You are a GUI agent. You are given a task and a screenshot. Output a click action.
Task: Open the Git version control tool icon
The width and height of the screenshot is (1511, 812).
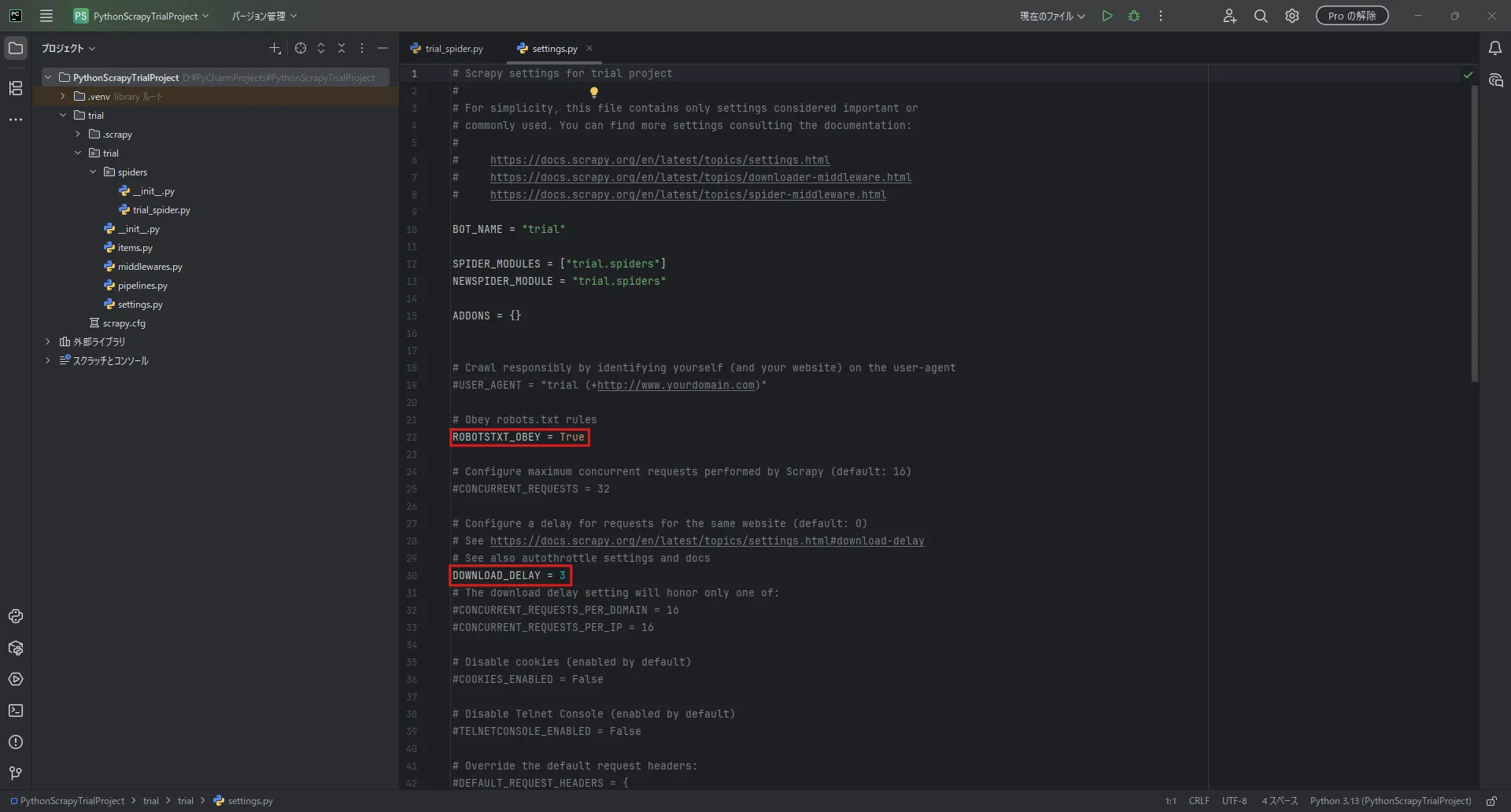16,773
